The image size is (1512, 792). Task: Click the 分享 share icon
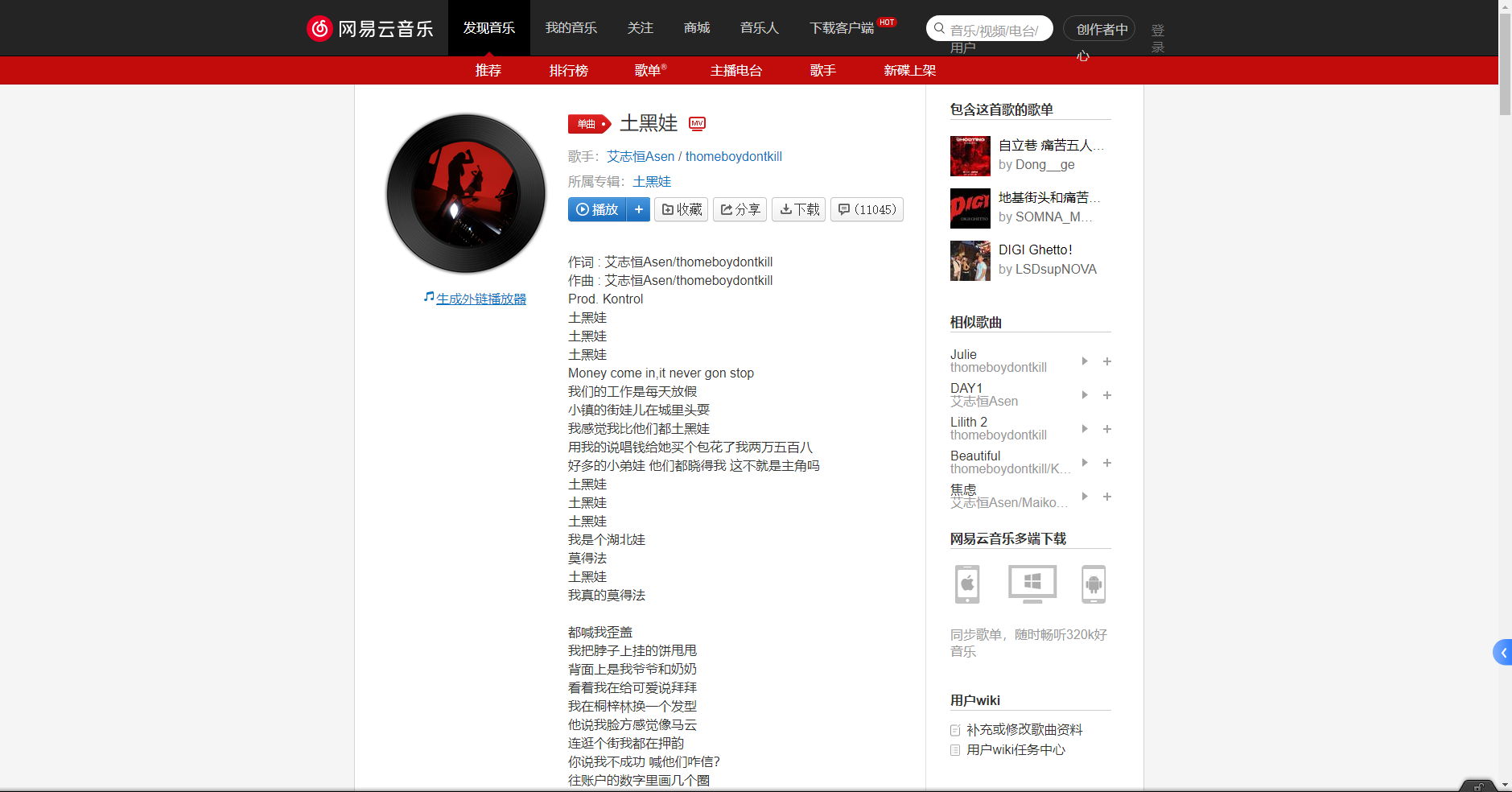[x=740, y=209]
